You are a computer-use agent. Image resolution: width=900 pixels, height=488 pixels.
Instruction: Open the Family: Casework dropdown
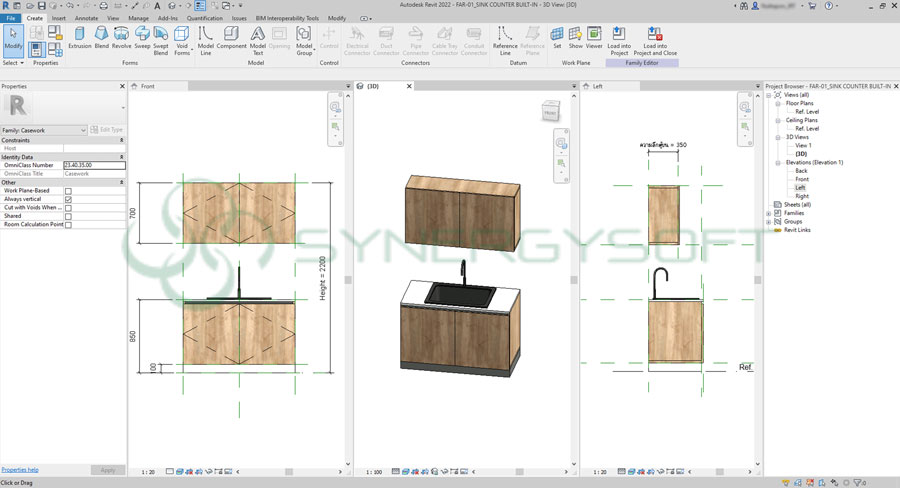click(44, 130)
